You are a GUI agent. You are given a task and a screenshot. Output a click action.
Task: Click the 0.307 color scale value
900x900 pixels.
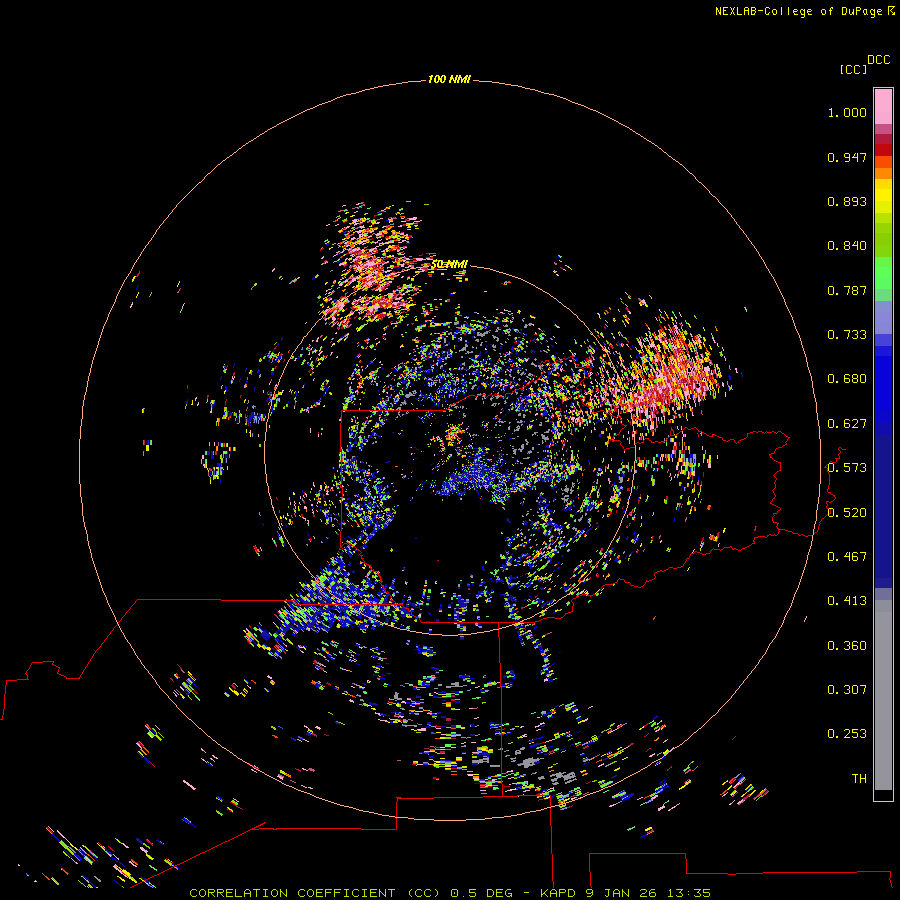(x=847, y=690)
